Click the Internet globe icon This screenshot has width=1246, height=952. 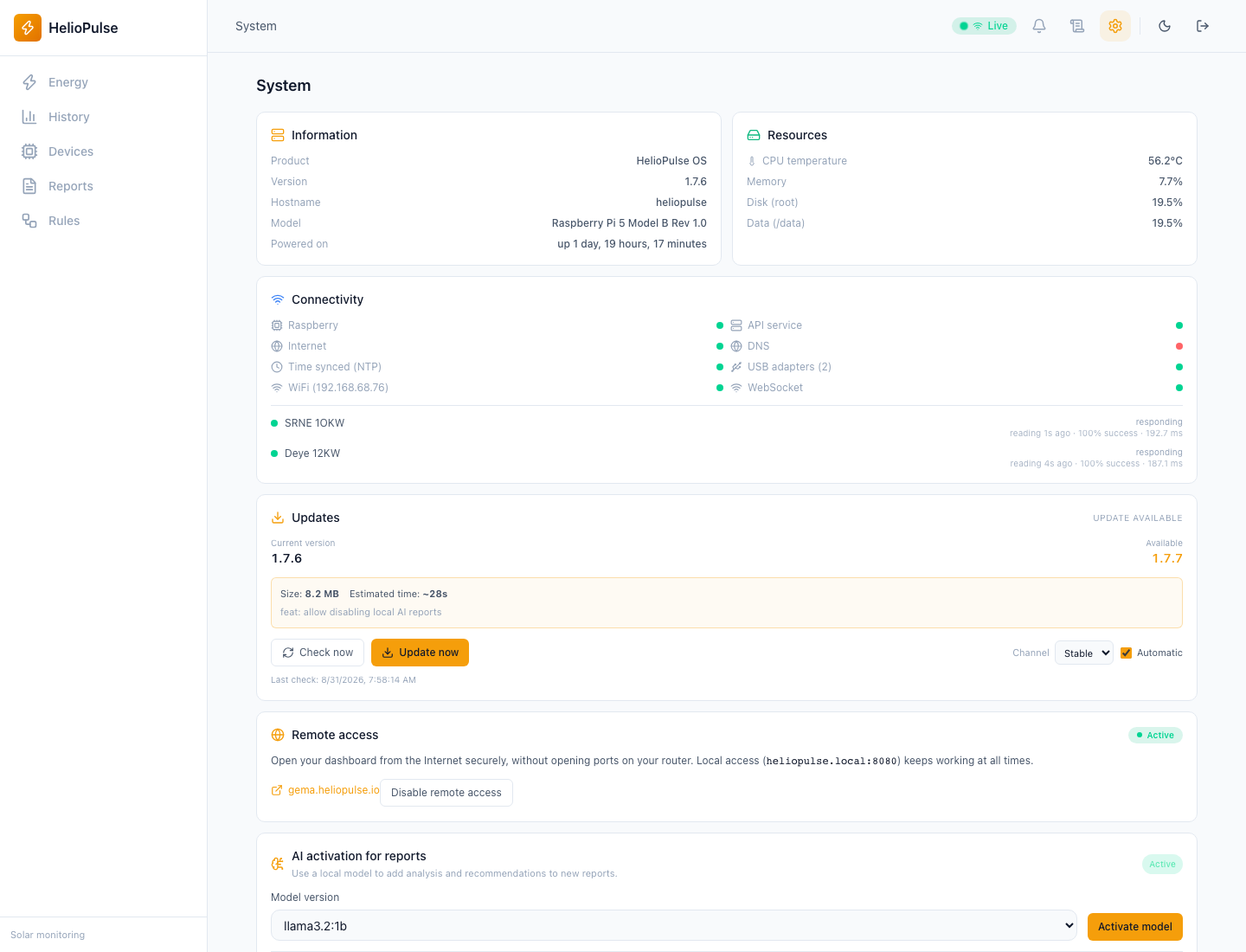(277, 346)
